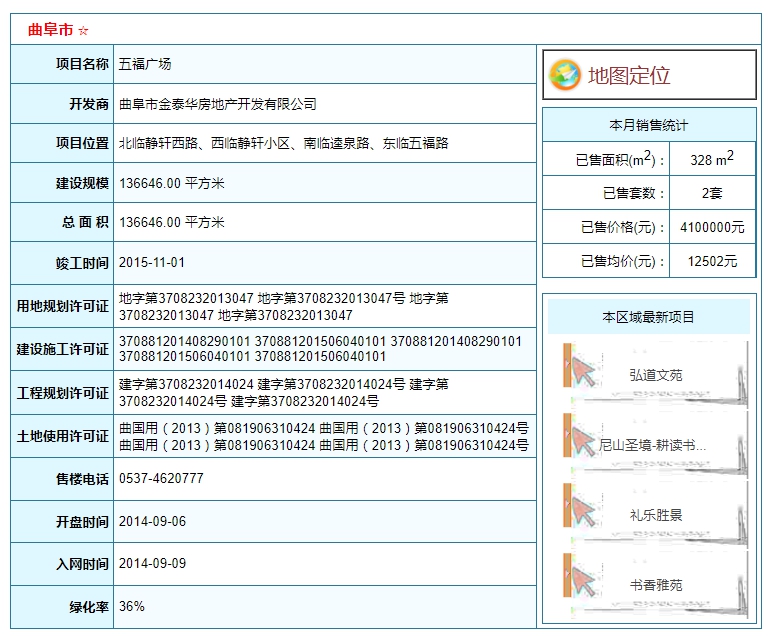Select the 建设施工许可证 number text

click(x=320, y=349)
